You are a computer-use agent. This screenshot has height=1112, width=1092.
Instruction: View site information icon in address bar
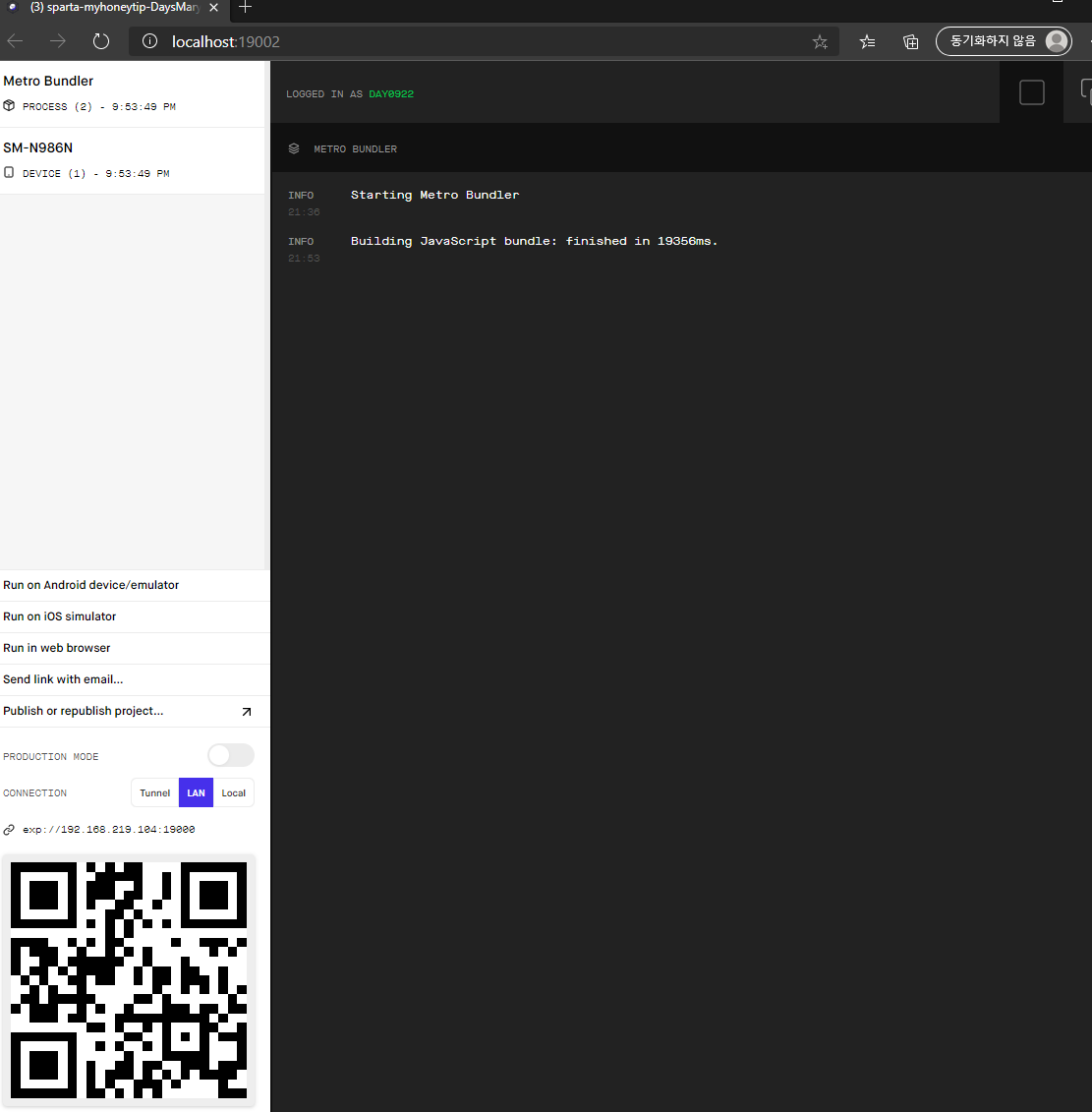[149, 41]
